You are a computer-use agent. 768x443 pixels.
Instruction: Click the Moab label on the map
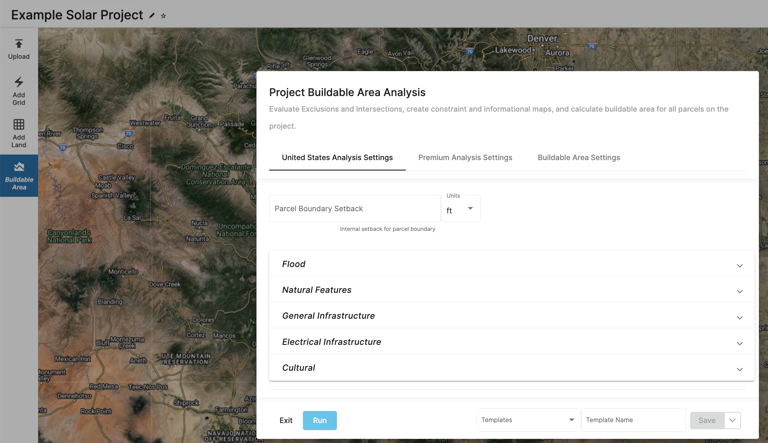coord(103,186)
